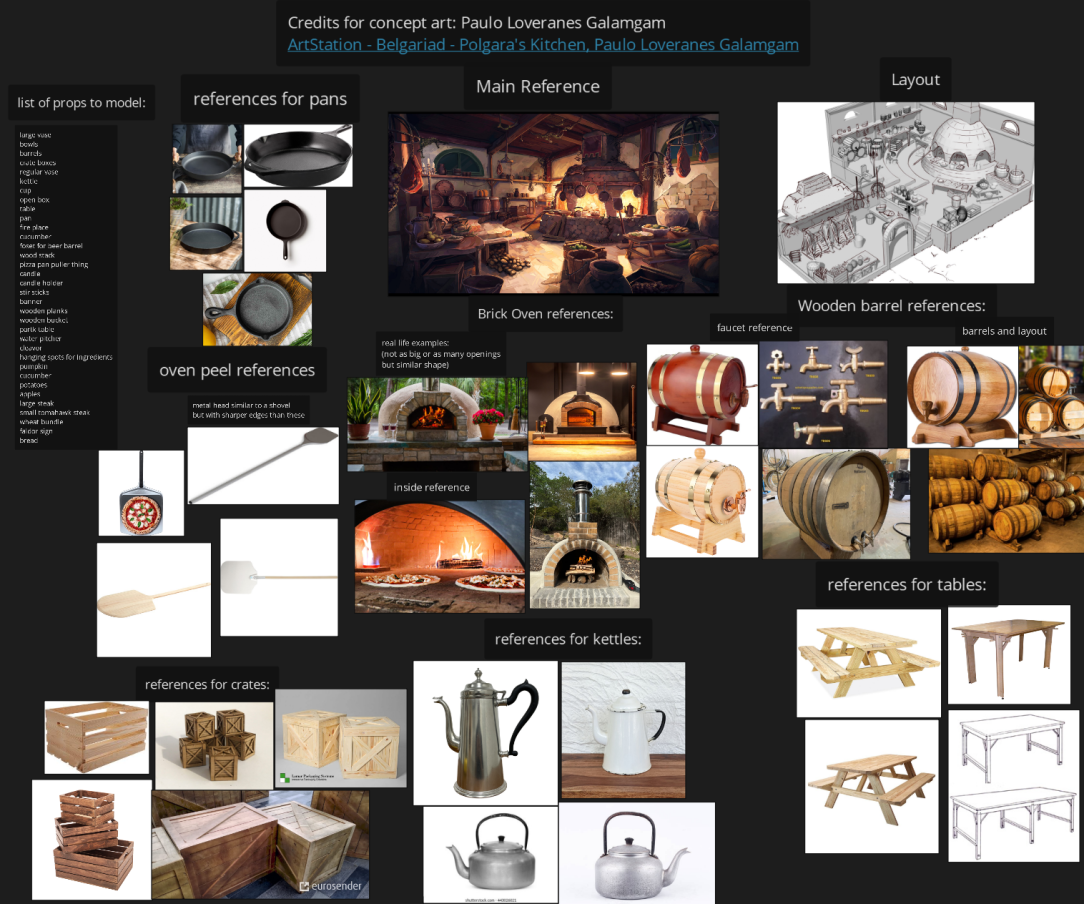Select the red barrel with gold bands image

(x=702, y=395)
